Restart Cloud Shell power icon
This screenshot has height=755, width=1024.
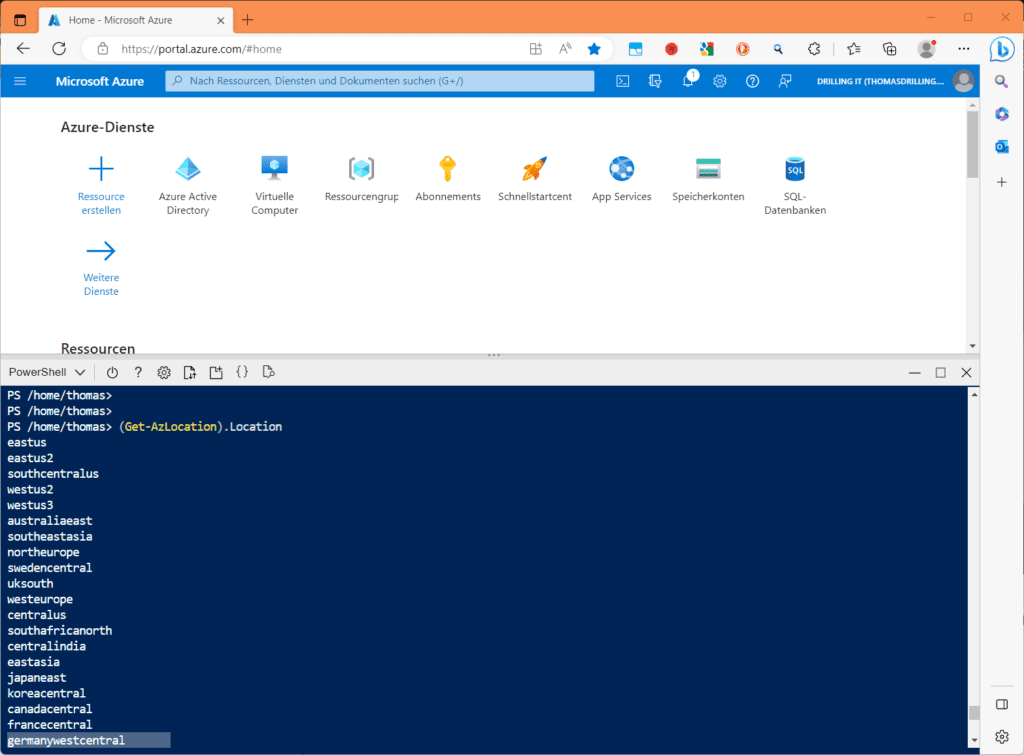coord(112,372)
